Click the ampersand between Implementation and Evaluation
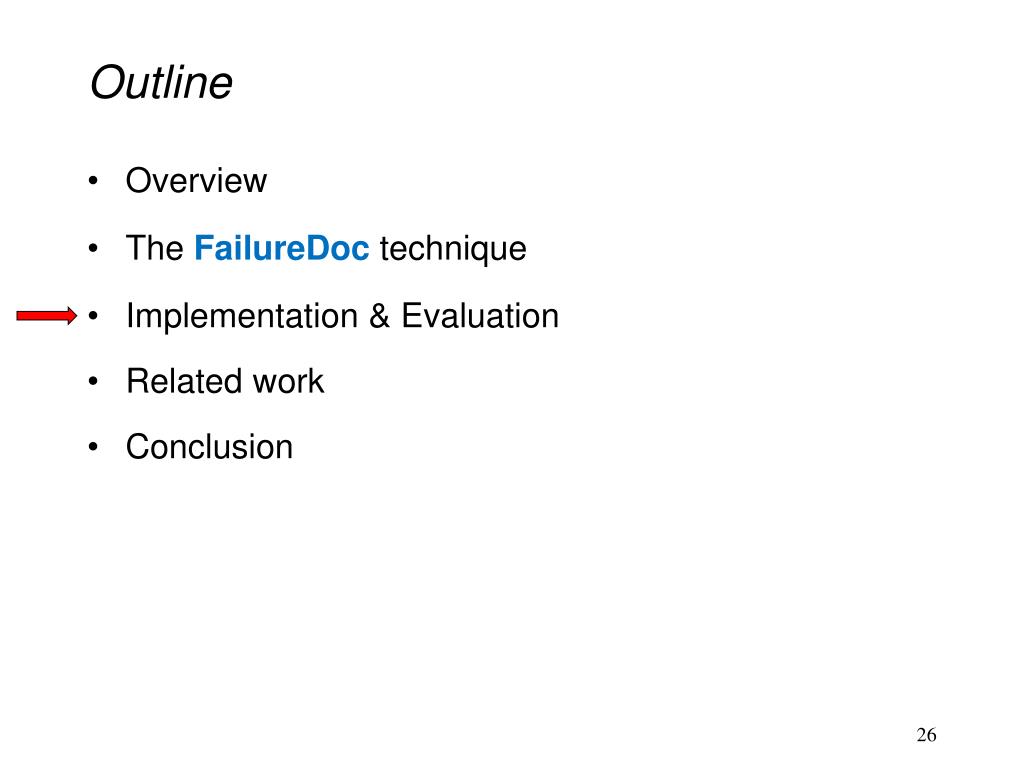Screen dimensions: 1024x768 (380, 317)
